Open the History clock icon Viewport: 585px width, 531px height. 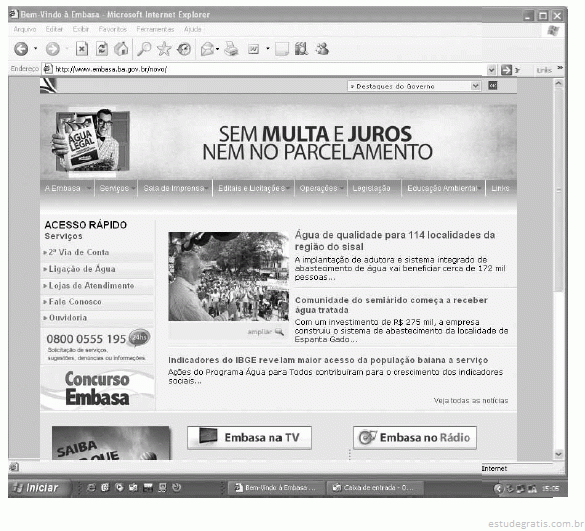(x=184, y=49)
